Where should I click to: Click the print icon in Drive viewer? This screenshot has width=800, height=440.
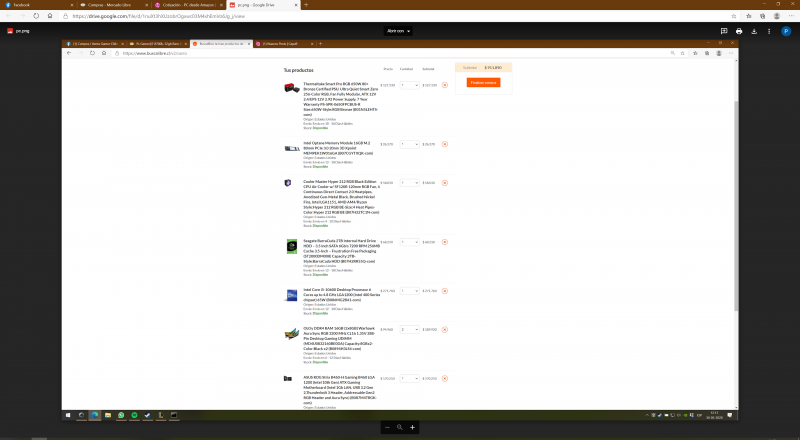click(739, 31)
